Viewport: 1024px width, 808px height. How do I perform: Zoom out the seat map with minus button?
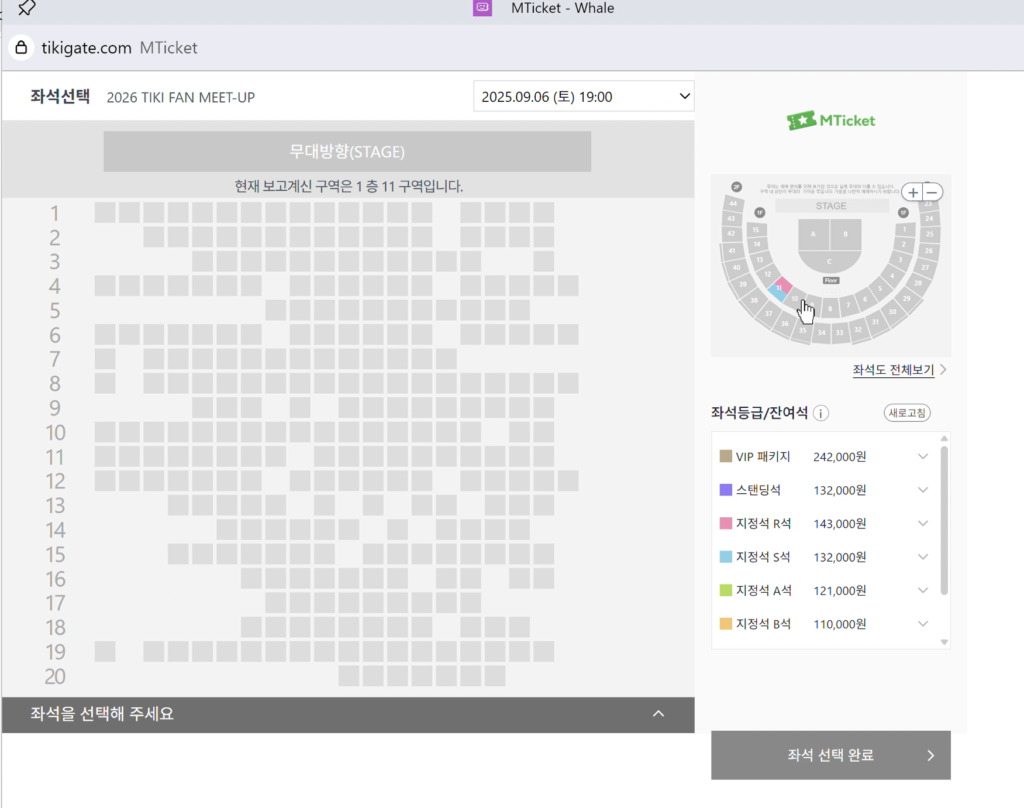click(932, 192)
